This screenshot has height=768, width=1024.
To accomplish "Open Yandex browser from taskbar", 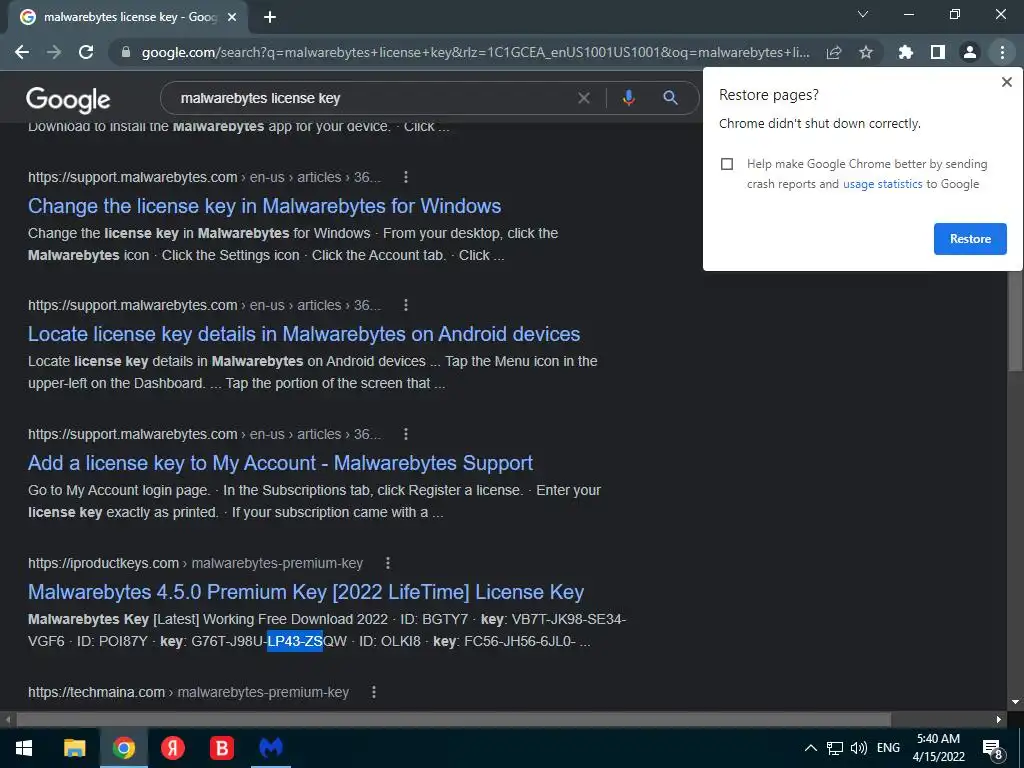I will pos(172,748).
